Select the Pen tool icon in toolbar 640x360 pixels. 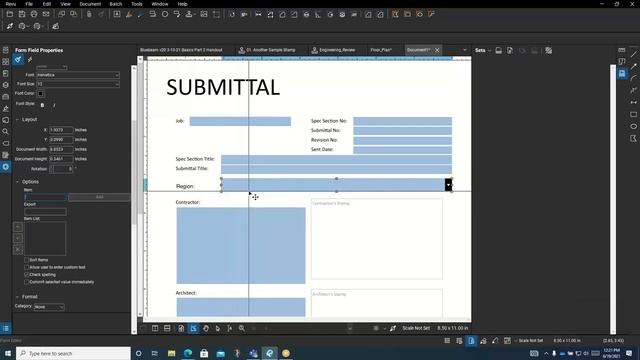pos(140,14)
